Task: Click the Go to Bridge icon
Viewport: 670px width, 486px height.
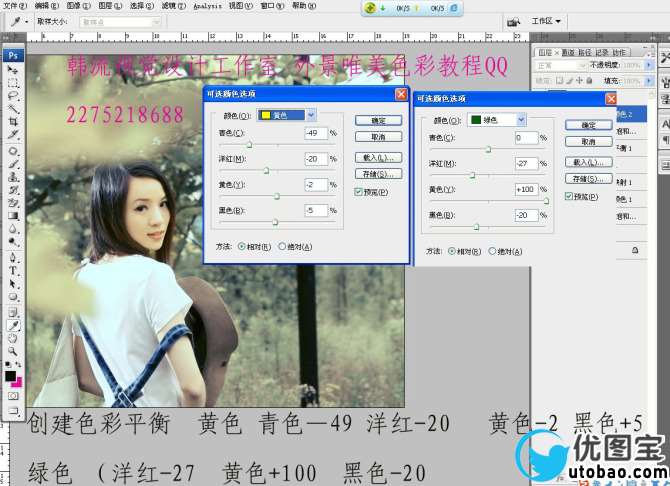Action: click(x=513, y=21)
